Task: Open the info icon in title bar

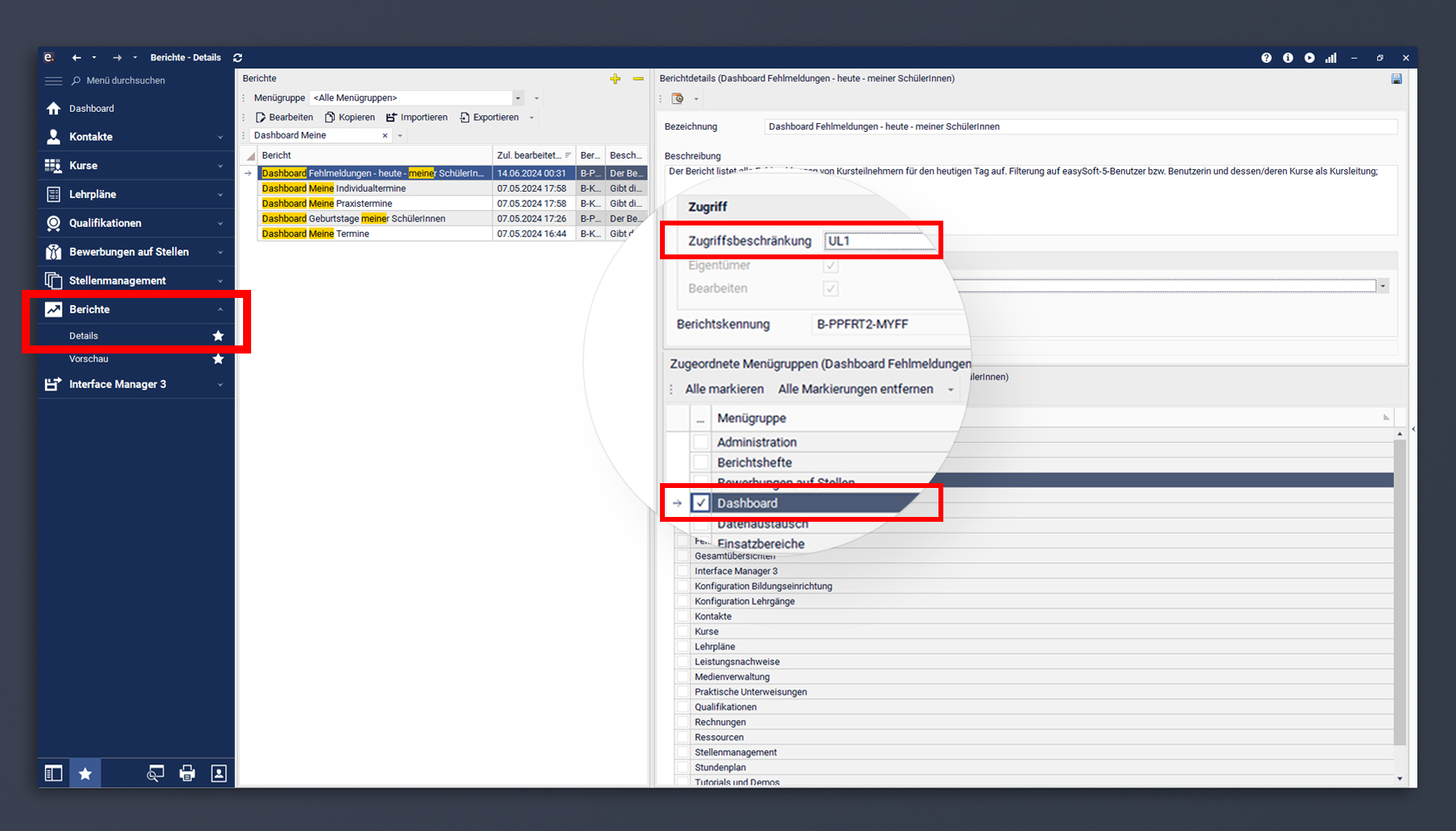Action: 1288,58
